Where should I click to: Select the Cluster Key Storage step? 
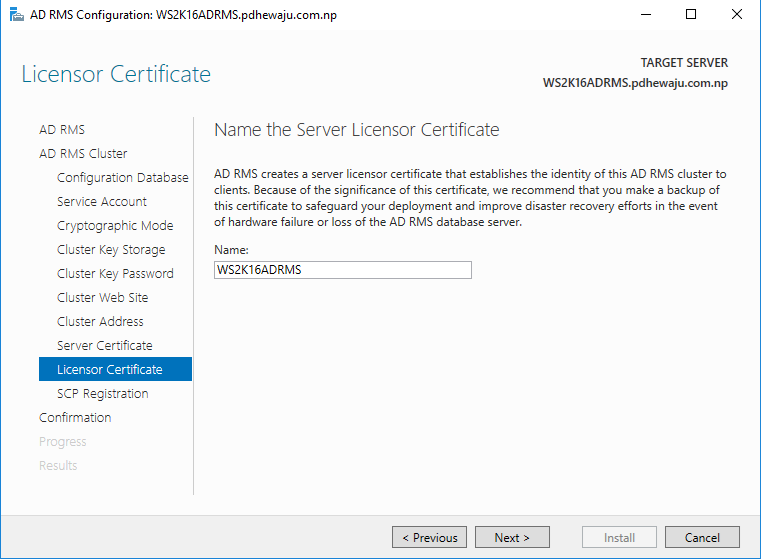111,249
